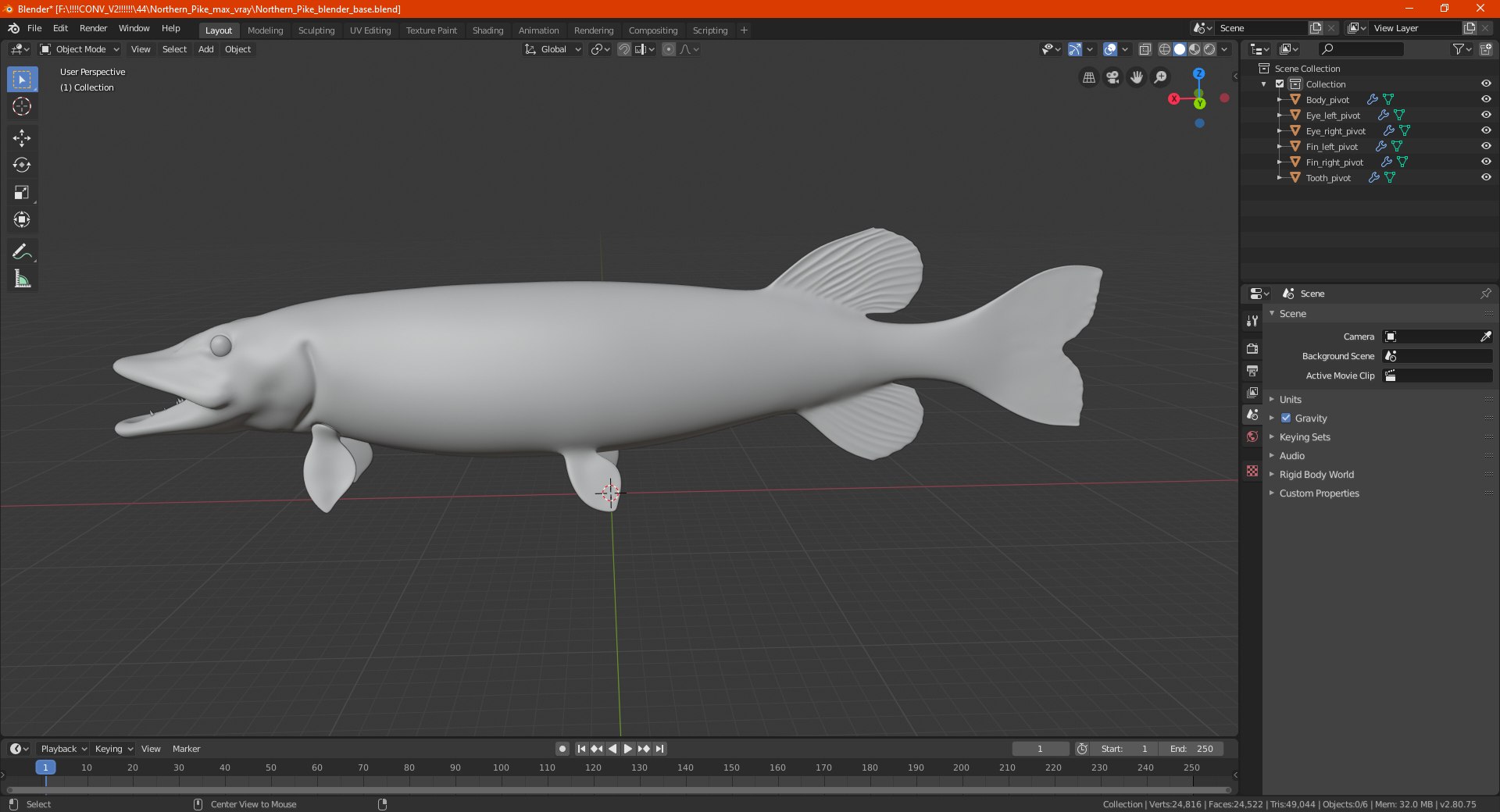The width and height of the screenshot is (1500, 812).
Task: Activate the Move tool
Action: point(22,138)
